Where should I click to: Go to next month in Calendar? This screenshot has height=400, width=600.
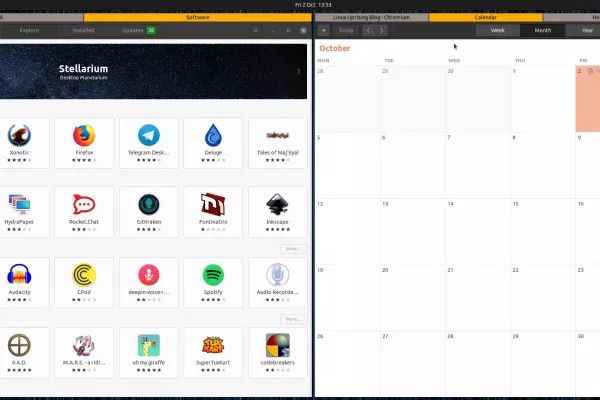pos(382,30)
